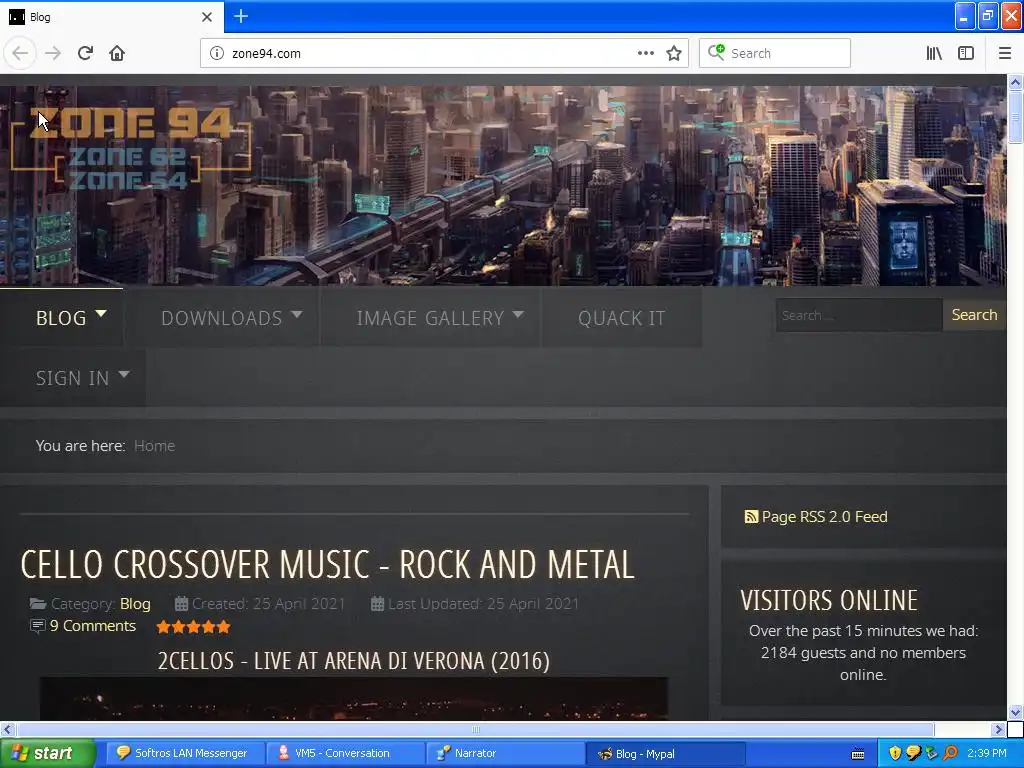This screenshot has height=768, width=1024.
Task: Switch to Narrator taskbar window
Action: point(505,754)
